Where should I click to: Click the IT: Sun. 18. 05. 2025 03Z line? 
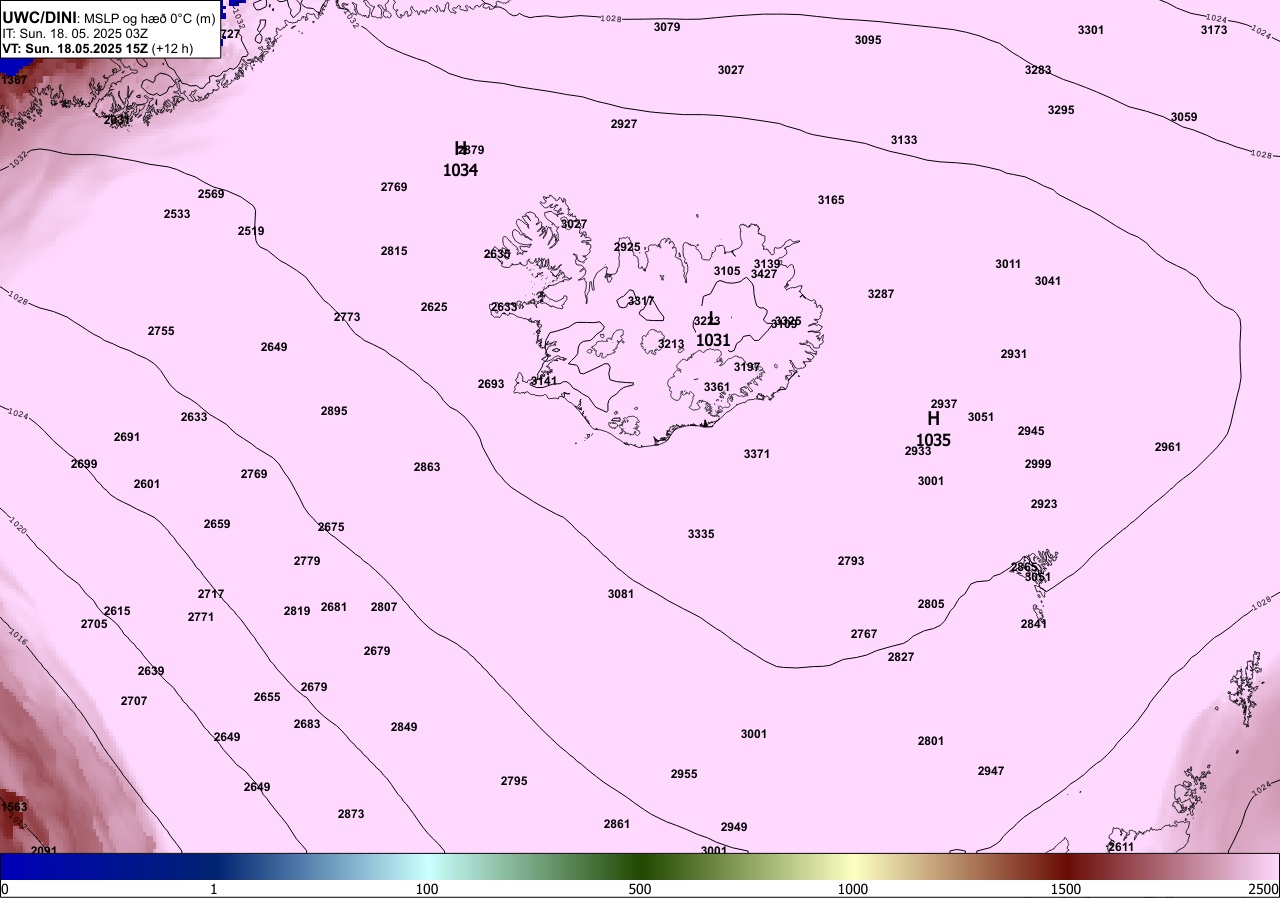(75, 33)
